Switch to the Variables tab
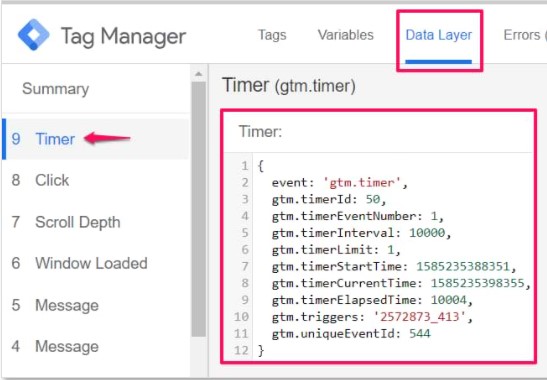This screenshot has width=547, height=380. coord(345,35)
